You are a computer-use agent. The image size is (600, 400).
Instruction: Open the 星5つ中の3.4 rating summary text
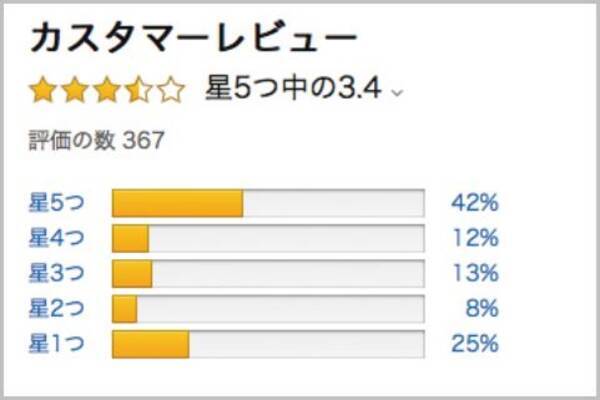click(293, 89)
